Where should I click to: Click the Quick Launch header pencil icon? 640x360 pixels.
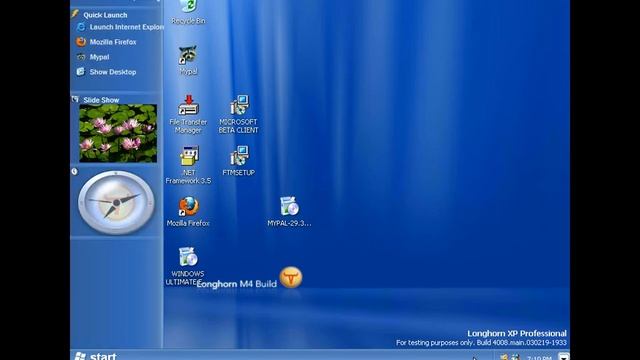point(75,14)
